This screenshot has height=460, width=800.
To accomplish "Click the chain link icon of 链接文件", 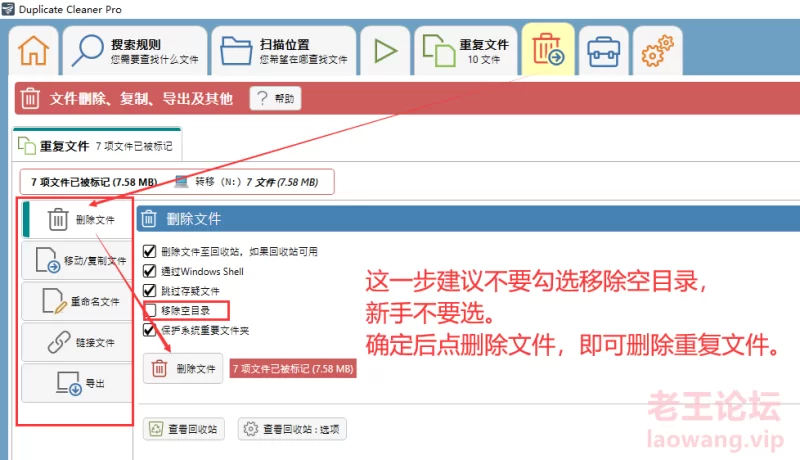I will [x=59, y=342].
